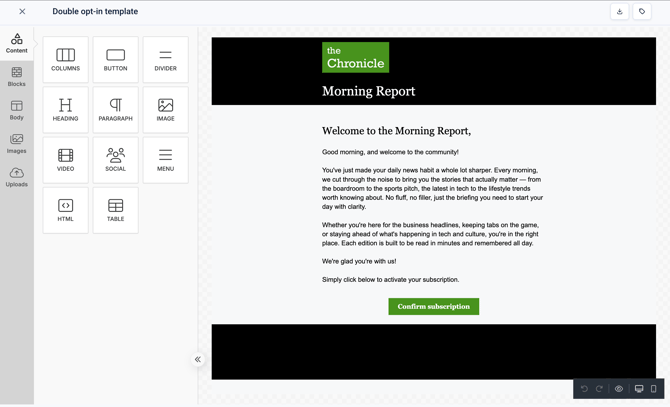This screenshot has width=670, height=407.
Task: Select the Paragraph content block
Action: [115, 110]
